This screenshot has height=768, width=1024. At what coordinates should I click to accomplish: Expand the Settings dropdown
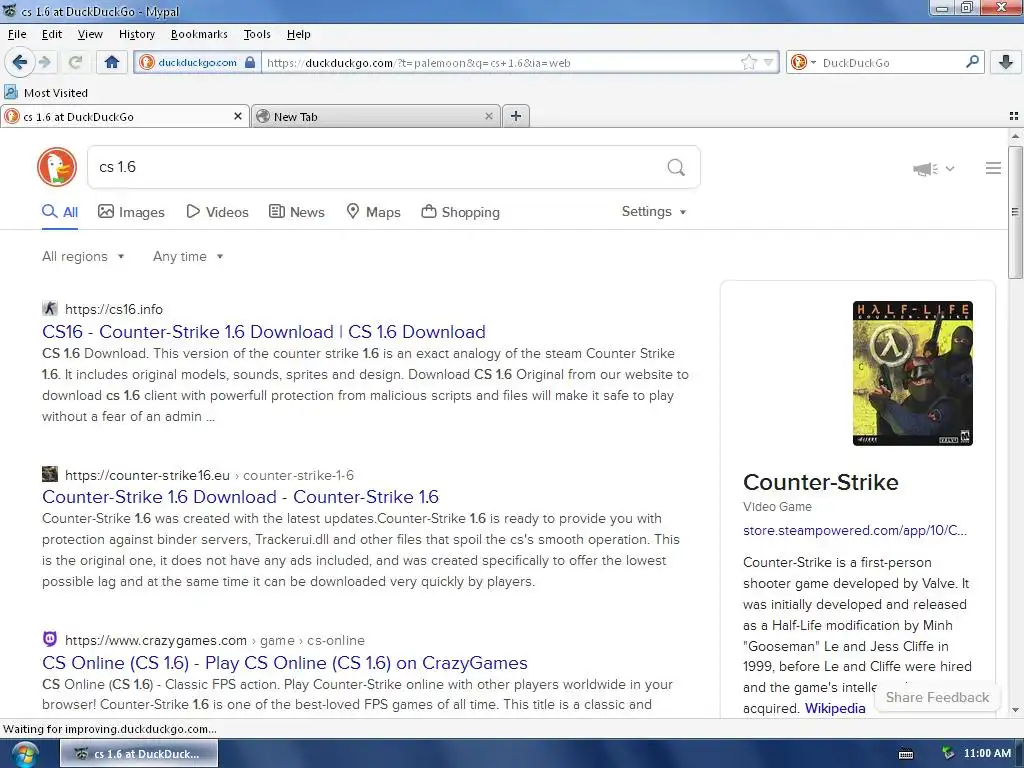(x=654, y=212)
